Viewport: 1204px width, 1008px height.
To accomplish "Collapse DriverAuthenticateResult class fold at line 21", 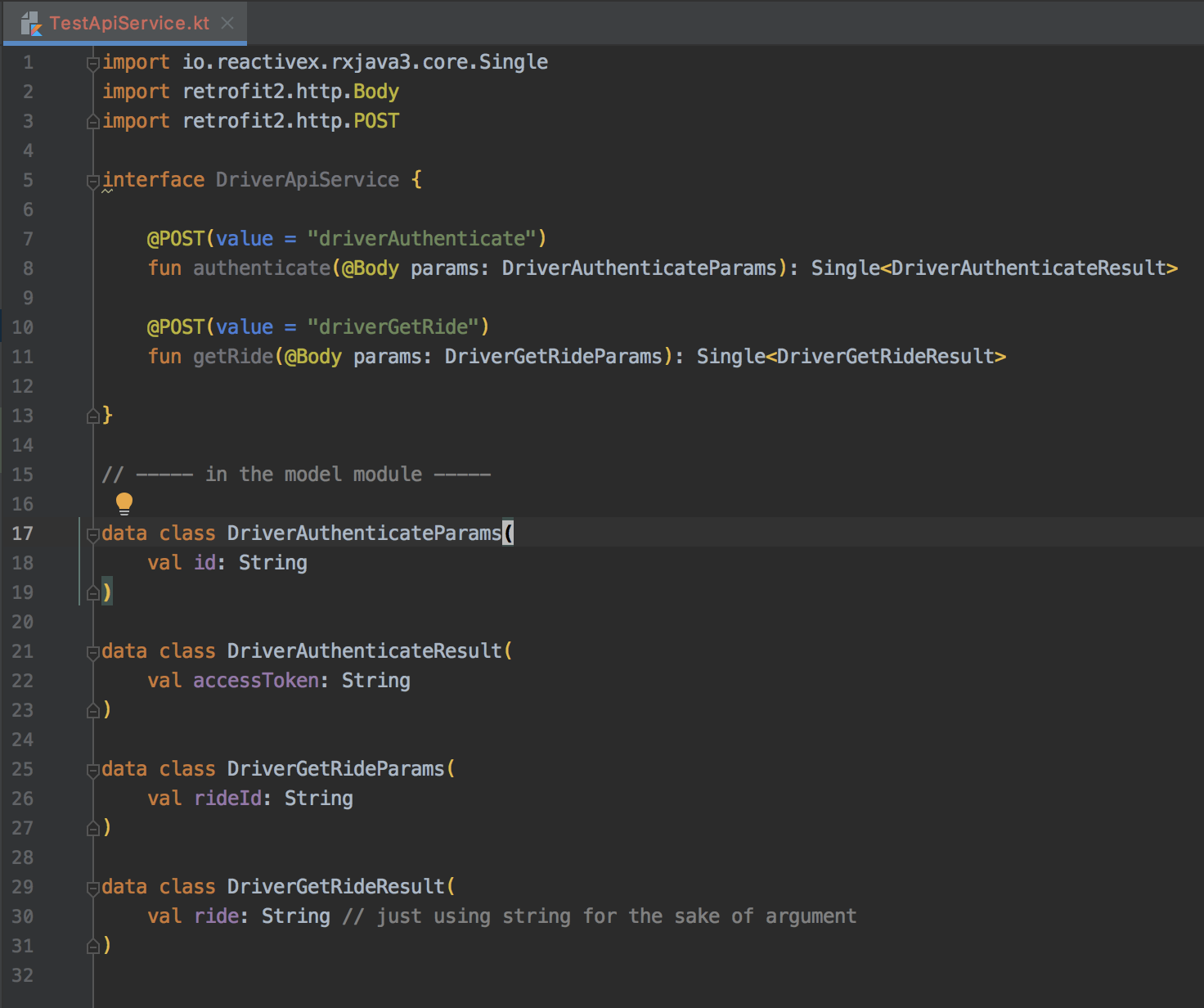I will point(93,652).
